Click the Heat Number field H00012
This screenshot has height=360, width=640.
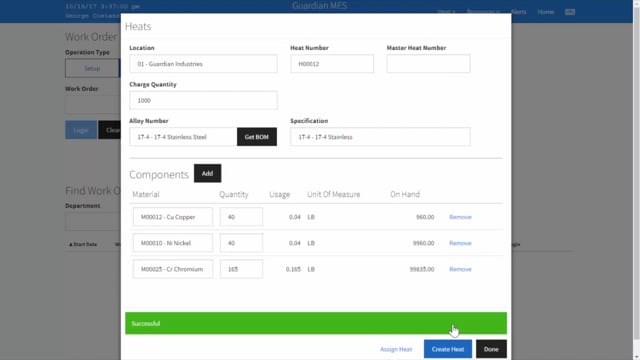click(x=332, y=64)
